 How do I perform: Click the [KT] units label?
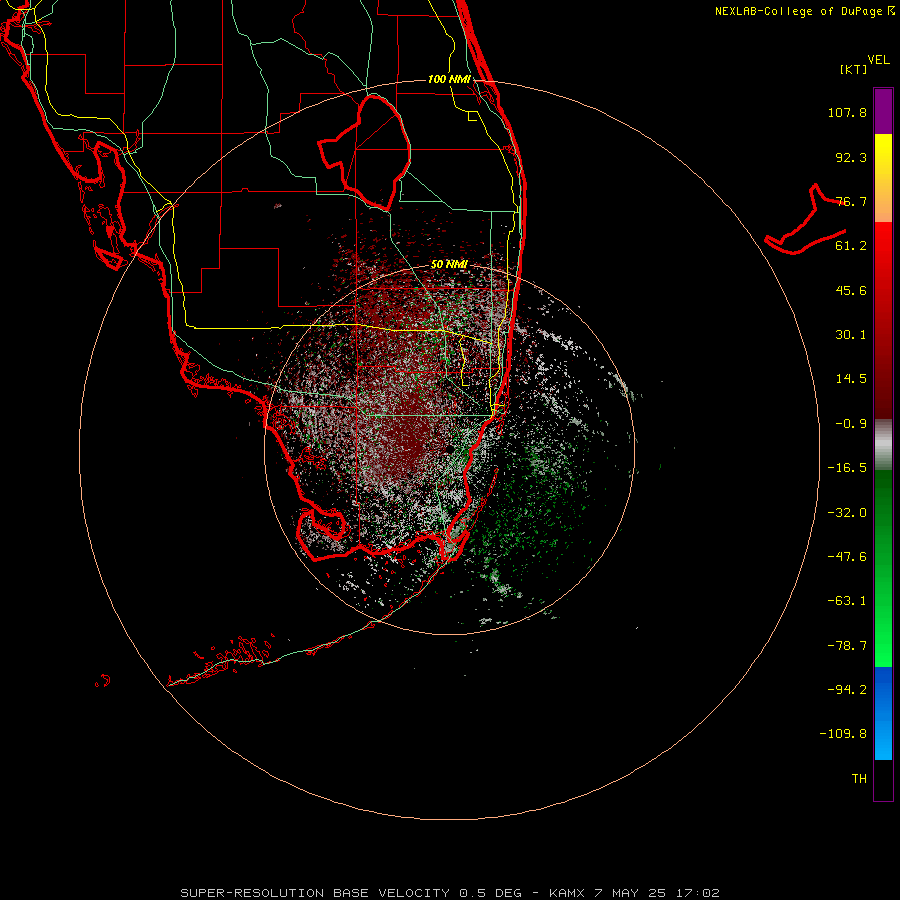[x=854, y=69]
